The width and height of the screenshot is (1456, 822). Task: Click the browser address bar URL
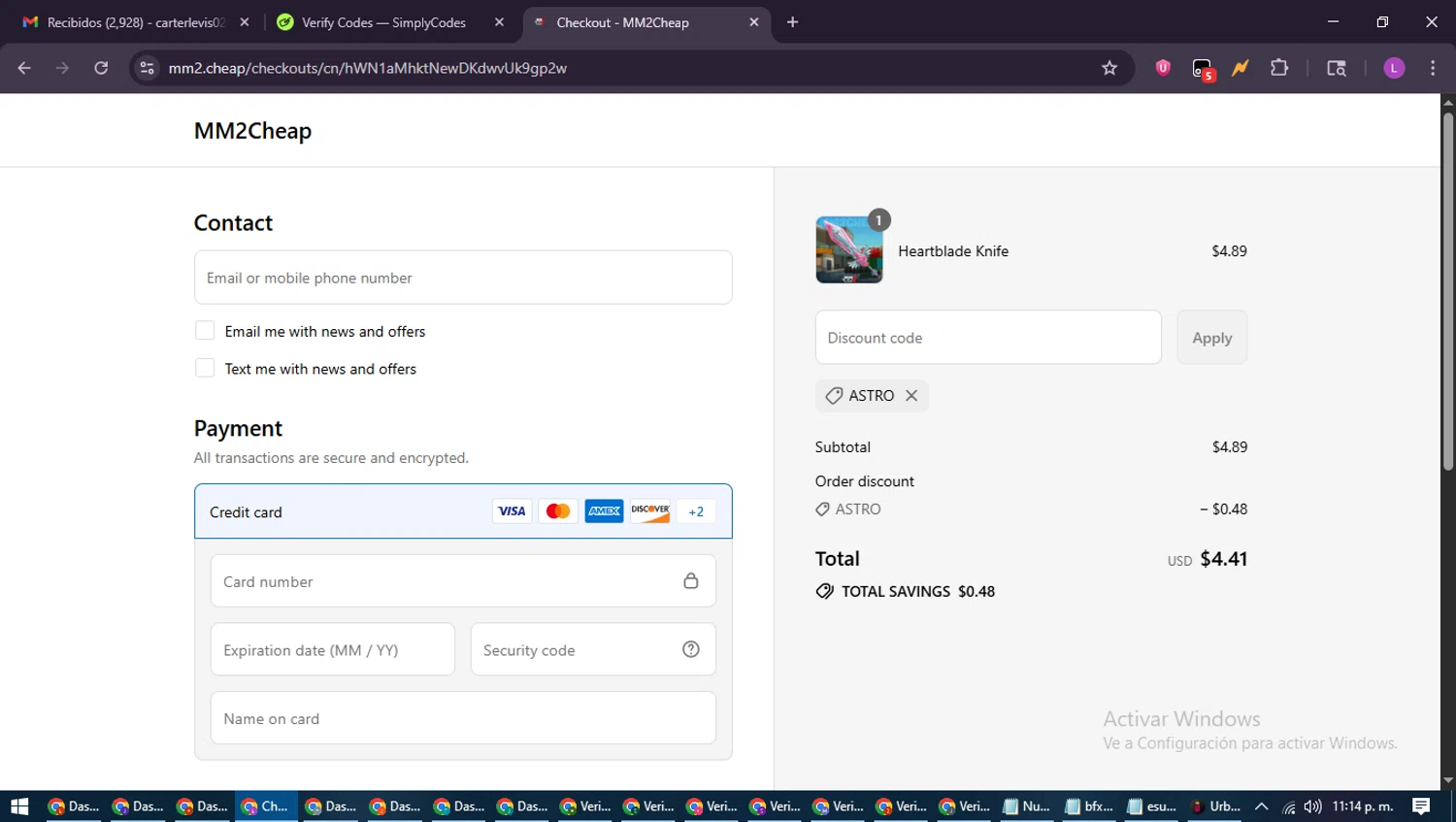[367, 68]
